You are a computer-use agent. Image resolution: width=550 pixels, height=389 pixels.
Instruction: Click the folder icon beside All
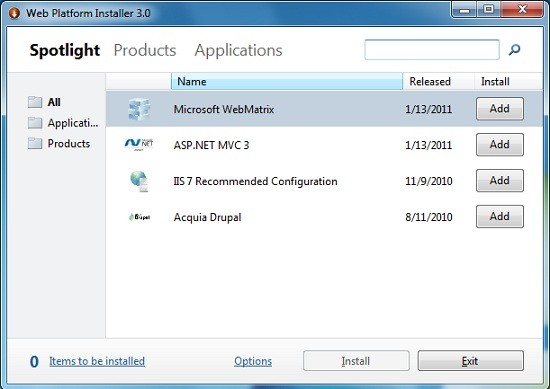point(35,102)
